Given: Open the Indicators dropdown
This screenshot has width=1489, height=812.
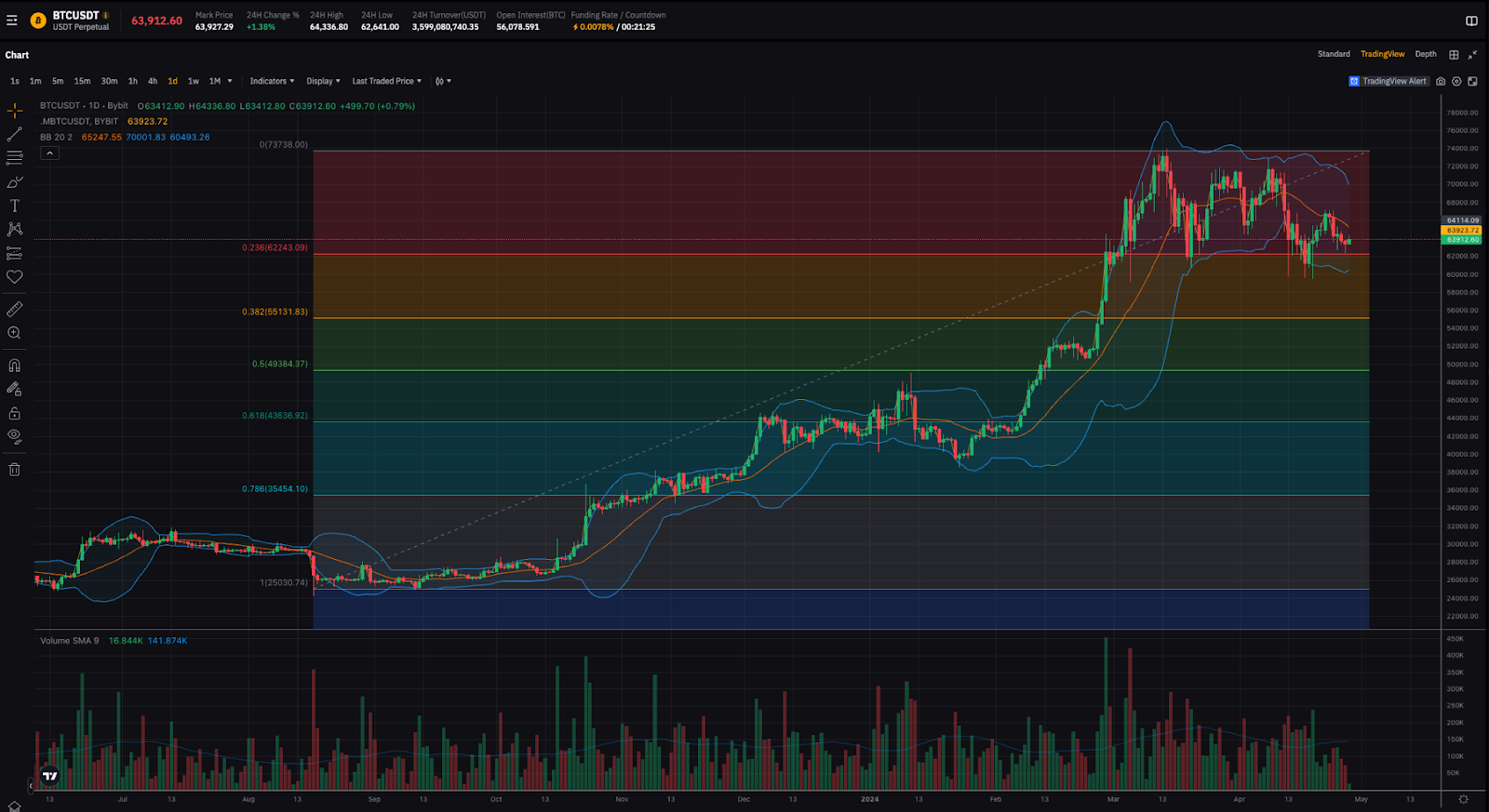Looking at the screenshot, I should pos(272,81).
